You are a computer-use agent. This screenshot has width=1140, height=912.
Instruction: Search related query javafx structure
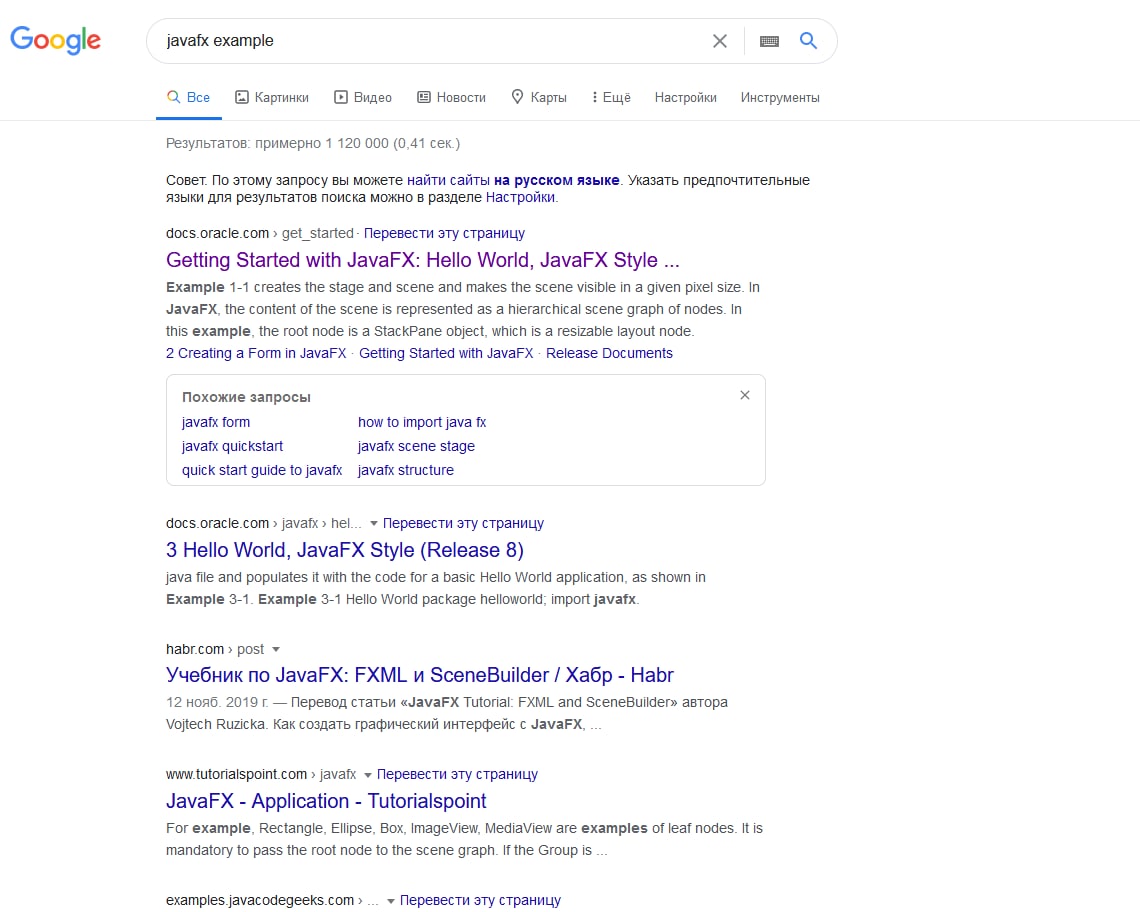pos(406,470)
